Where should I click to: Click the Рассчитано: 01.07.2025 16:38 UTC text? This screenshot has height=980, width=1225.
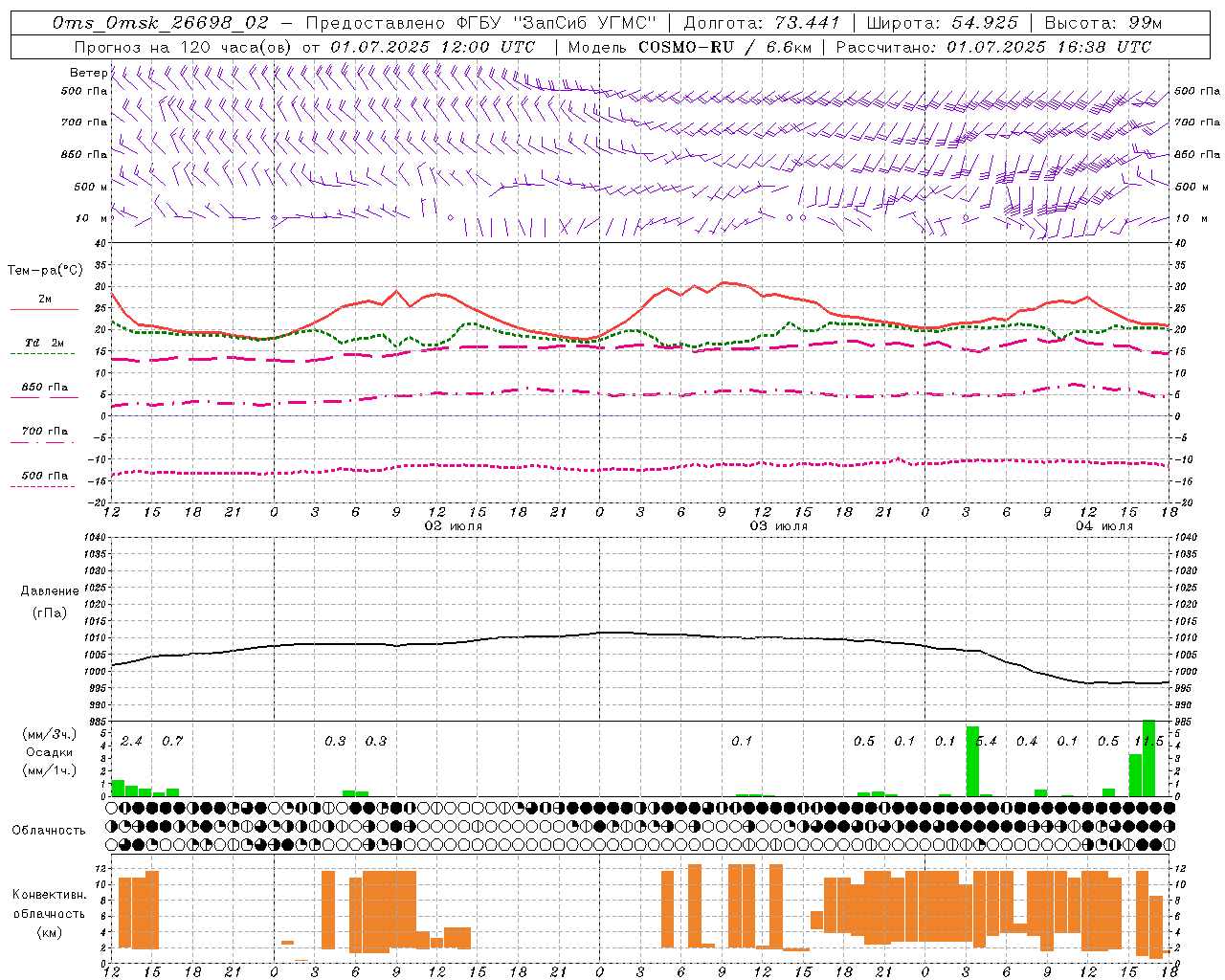coord(994,47)
